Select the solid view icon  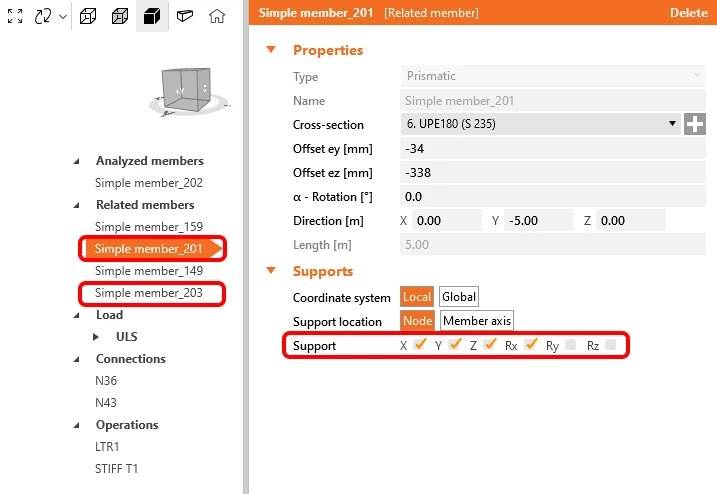152,16
